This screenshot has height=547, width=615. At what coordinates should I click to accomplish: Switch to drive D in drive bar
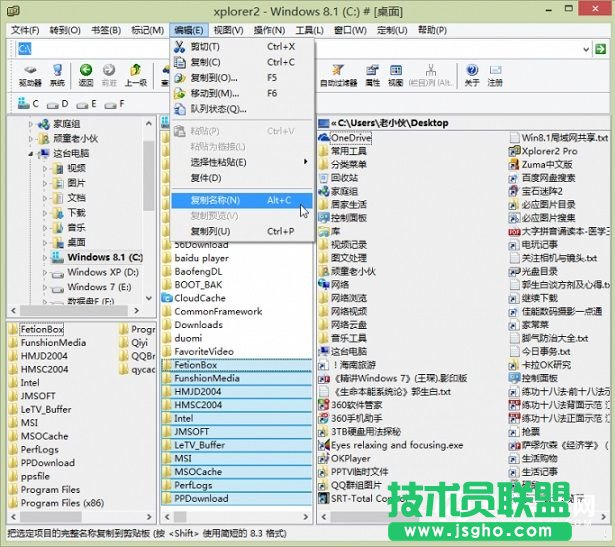point(57,104)
